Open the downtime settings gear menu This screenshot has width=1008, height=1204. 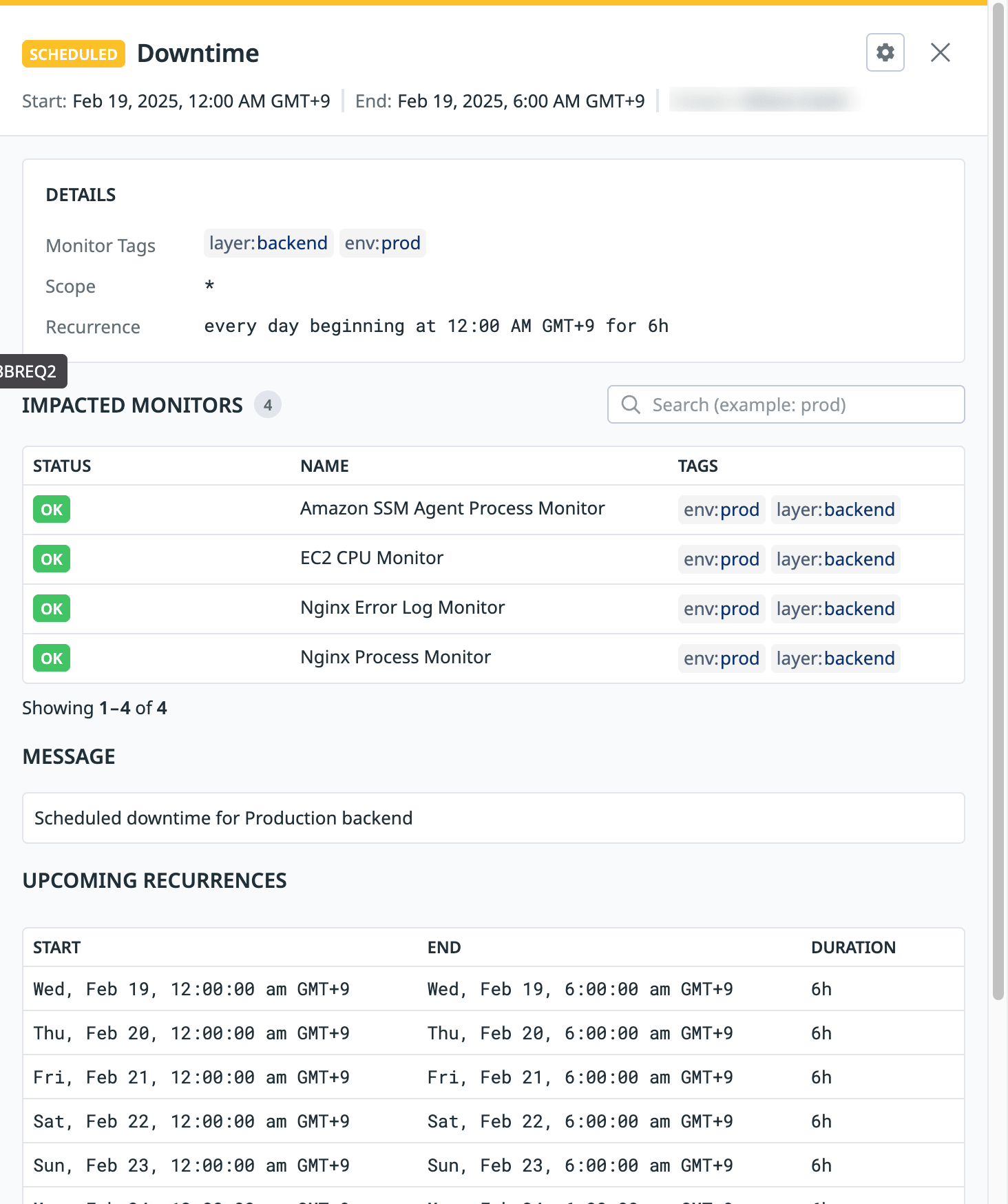[885, 52]
